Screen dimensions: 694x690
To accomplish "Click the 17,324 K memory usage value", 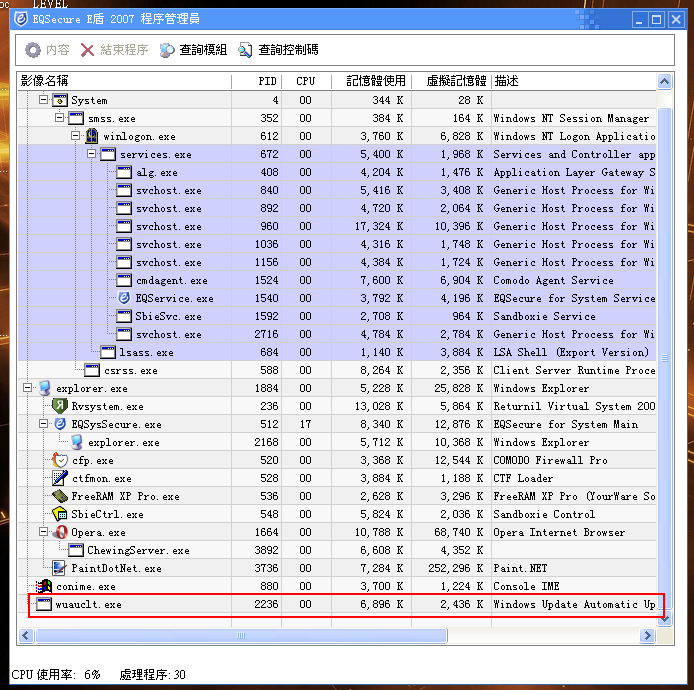I will 379,226.
